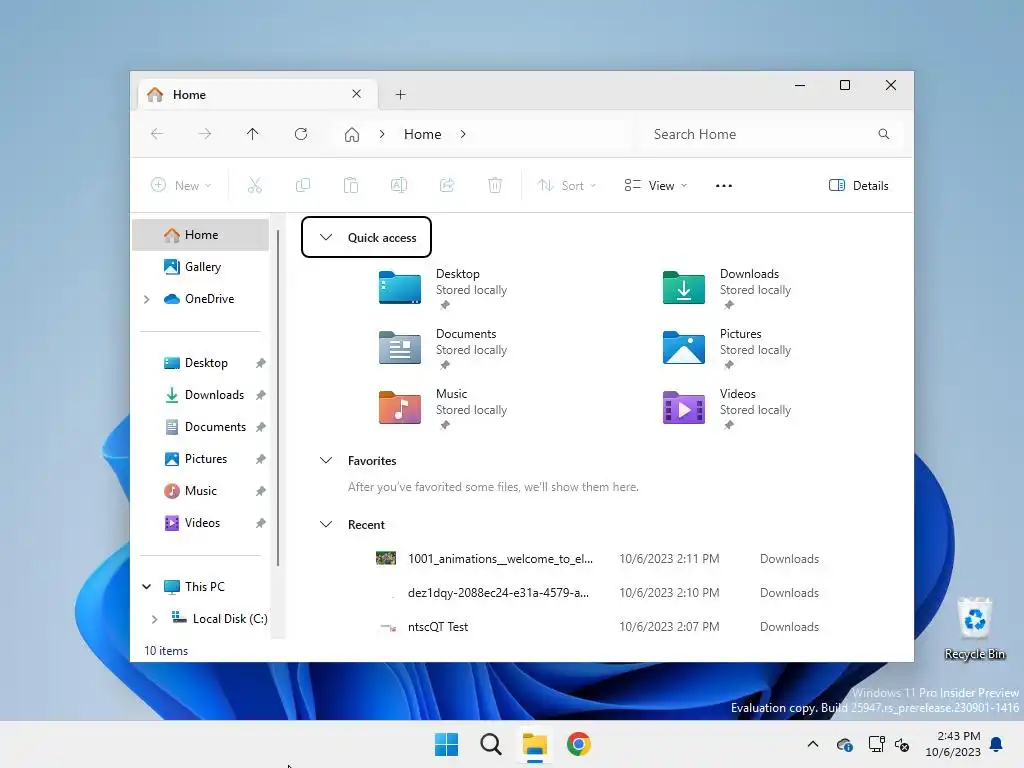Viewport: 1024px width, 768px height.
Task: Expand Local Disk (C:) tree node
Action: point(154,619)
